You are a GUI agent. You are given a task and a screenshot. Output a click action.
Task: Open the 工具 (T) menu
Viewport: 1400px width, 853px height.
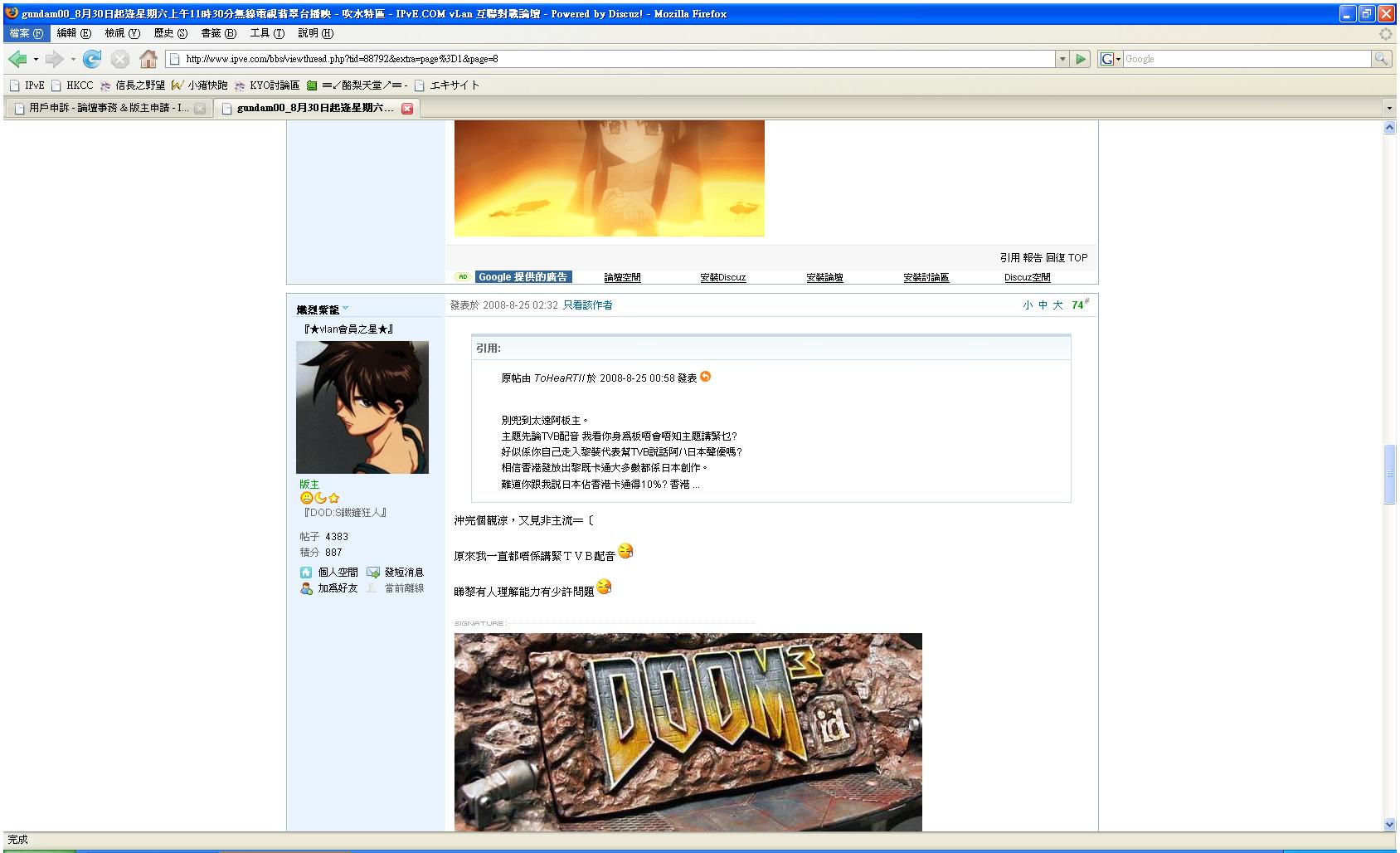(267, 33)
